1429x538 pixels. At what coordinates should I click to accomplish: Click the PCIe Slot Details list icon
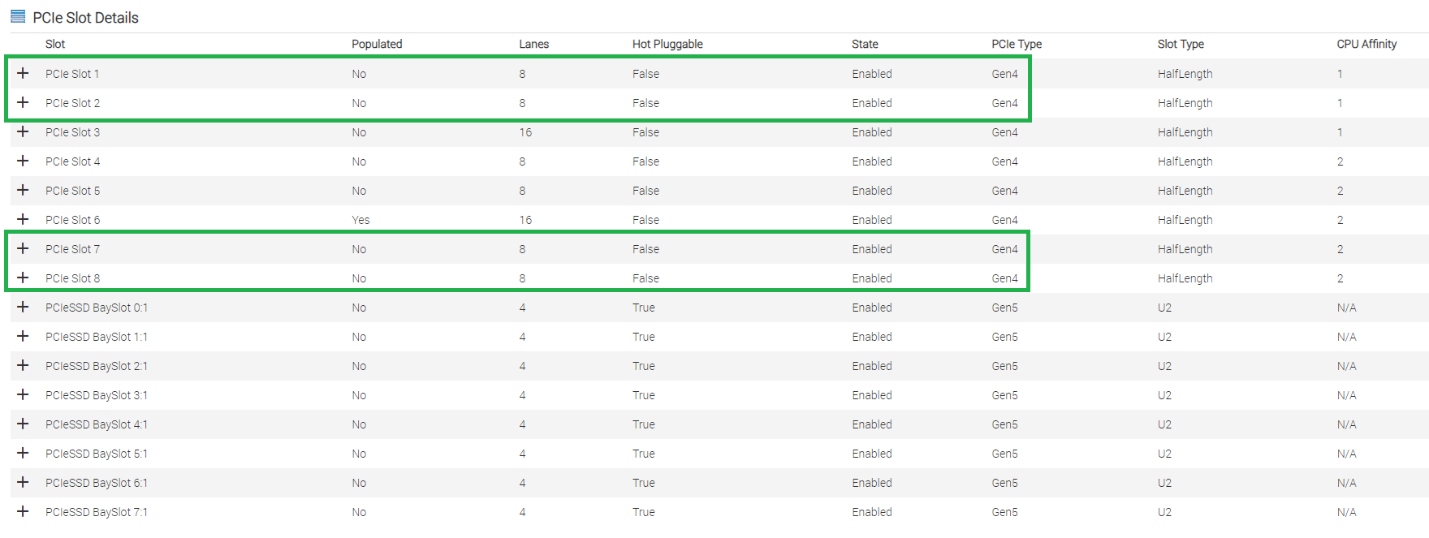(x=18, y=17)
